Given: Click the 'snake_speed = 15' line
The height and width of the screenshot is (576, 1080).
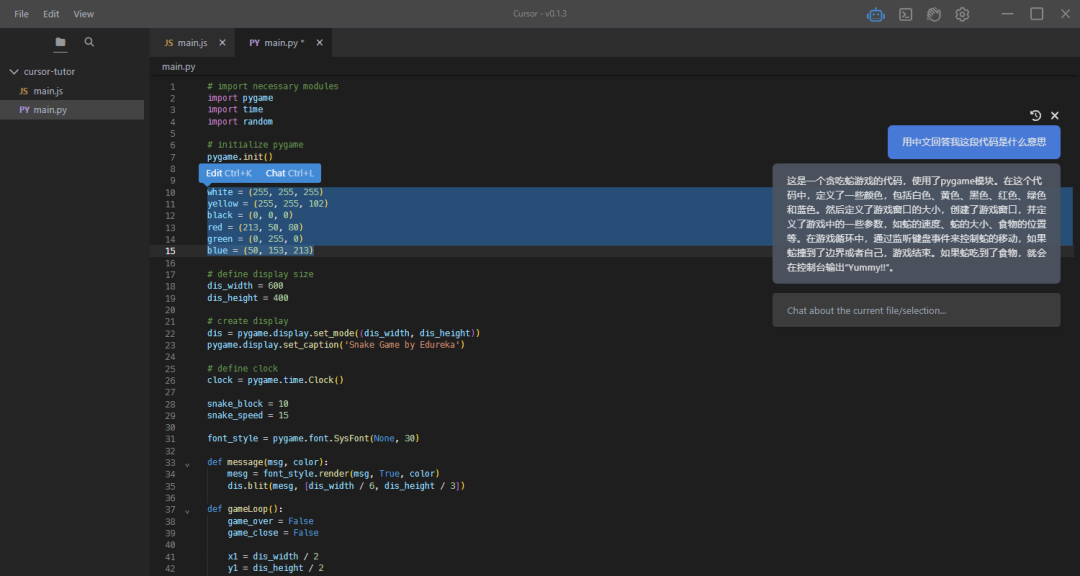Looking at the screenshot, I should (x=248, y=415).
